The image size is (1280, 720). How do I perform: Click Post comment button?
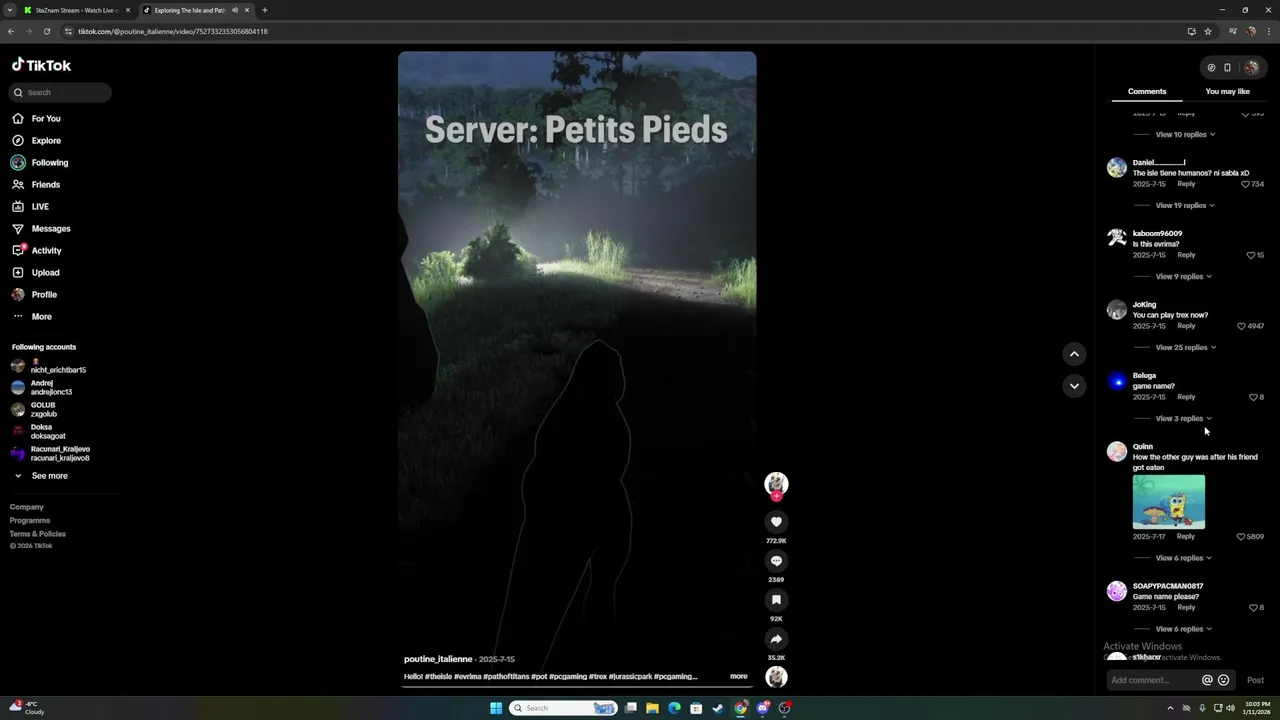pyautogui.click(x=1255, y=680)
